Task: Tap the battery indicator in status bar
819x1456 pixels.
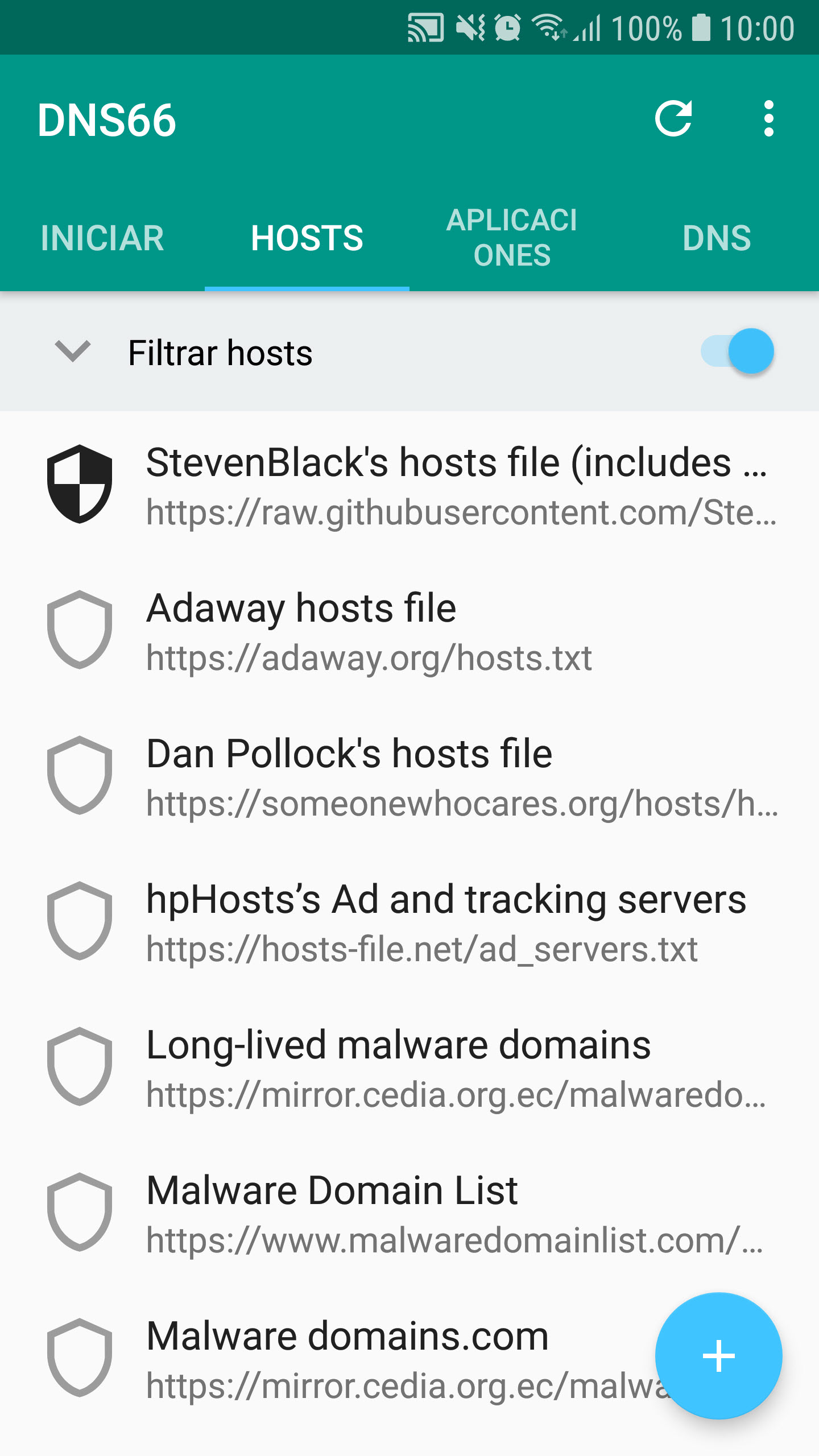Action: tap(701, 28)
